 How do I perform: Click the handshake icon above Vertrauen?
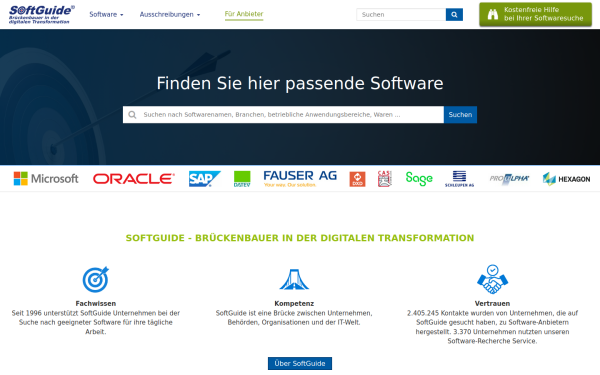coord(492,279)
